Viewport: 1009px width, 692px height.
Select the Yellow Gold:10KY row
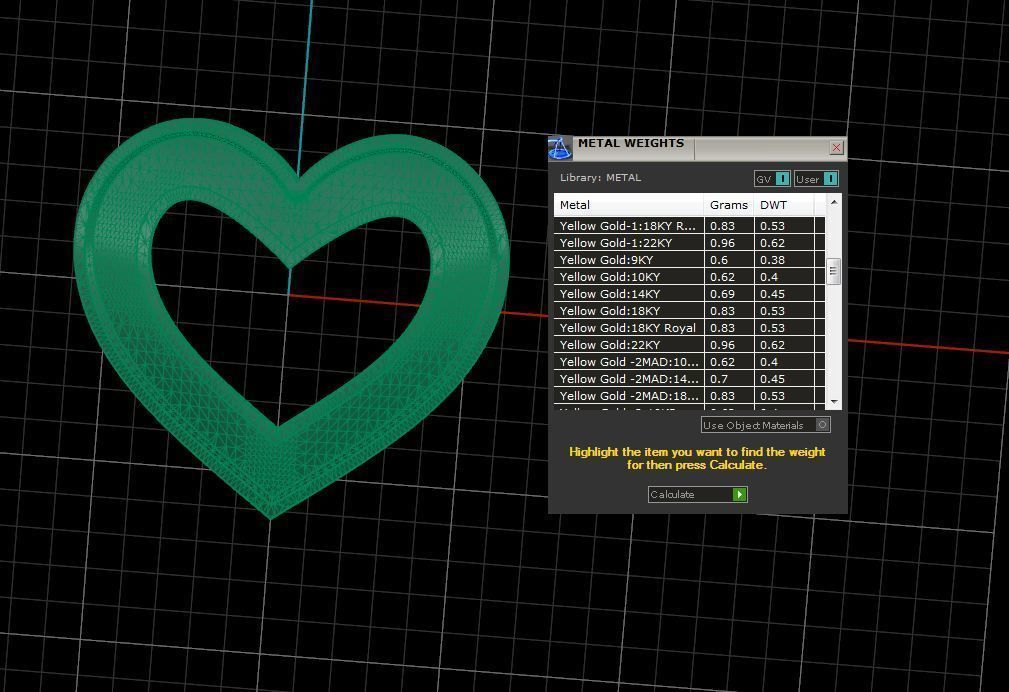click(689, 277)
